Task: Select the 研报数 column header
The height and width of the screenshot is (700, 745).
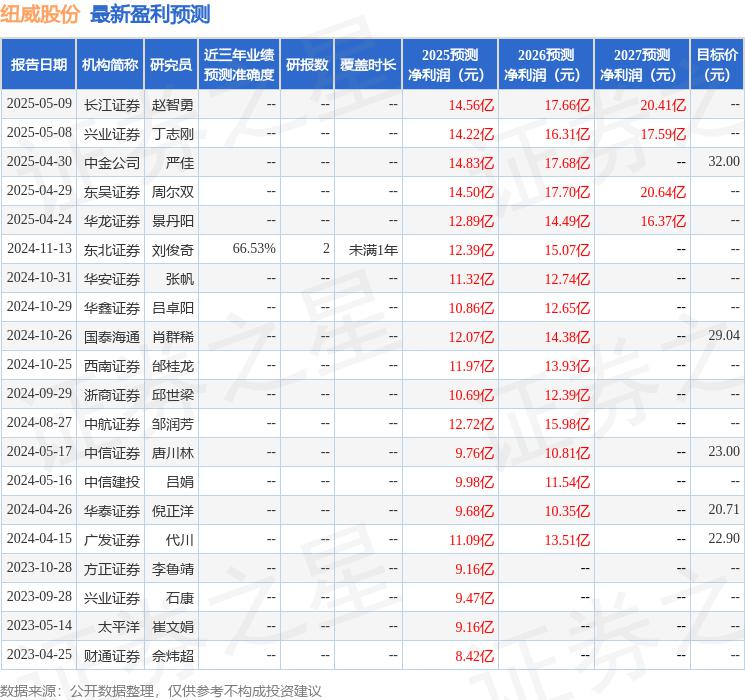Action: point(307,64)
